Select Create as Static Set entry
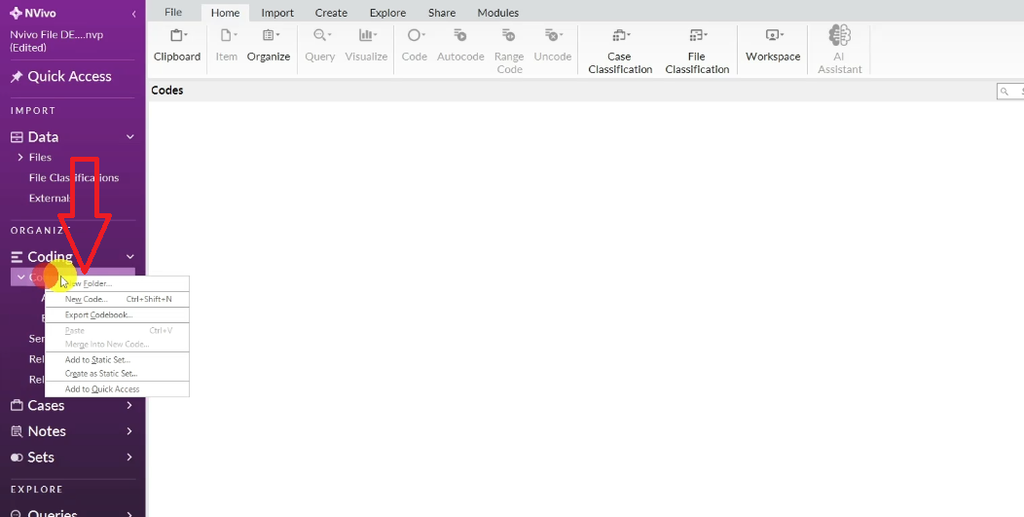Screen dimensions: 1024x517 (118, 374)
